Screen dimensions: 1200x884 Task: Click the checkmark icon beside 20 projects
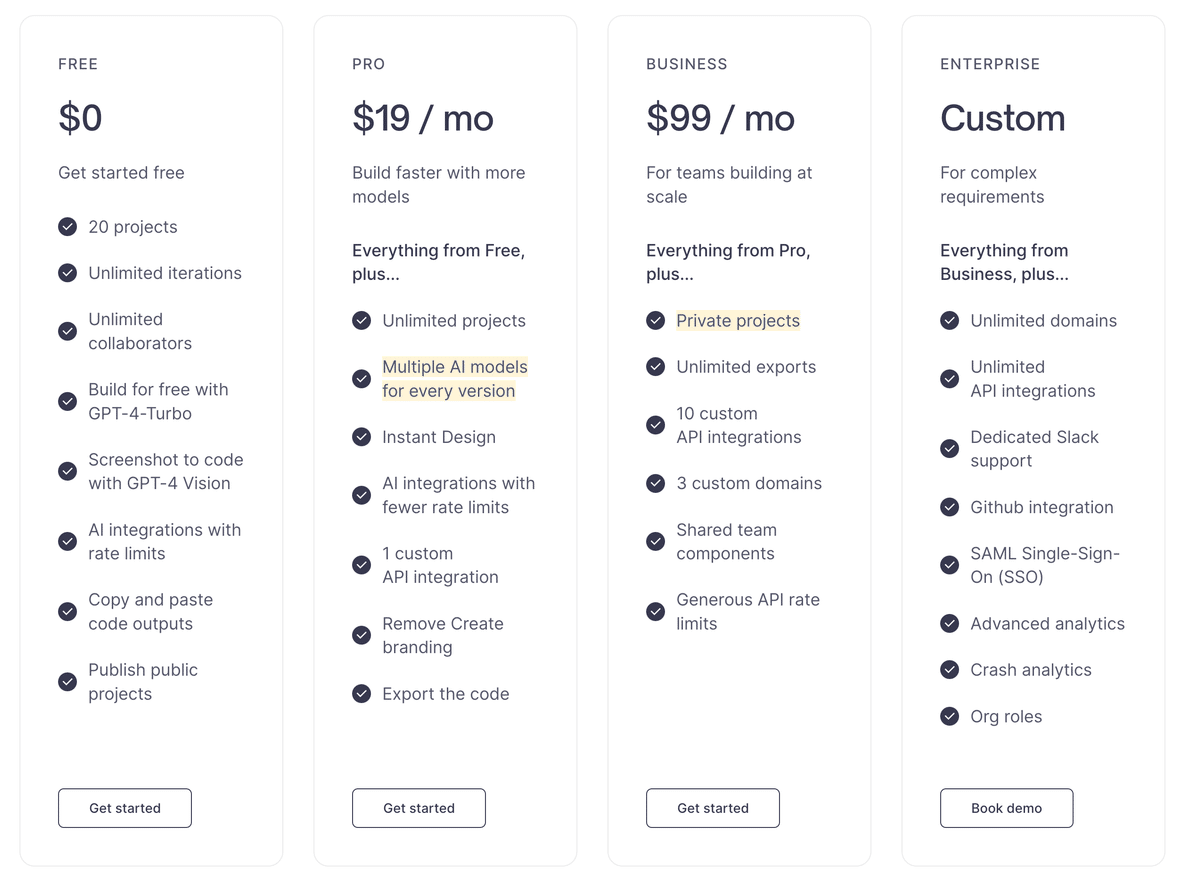pos(67,227)
